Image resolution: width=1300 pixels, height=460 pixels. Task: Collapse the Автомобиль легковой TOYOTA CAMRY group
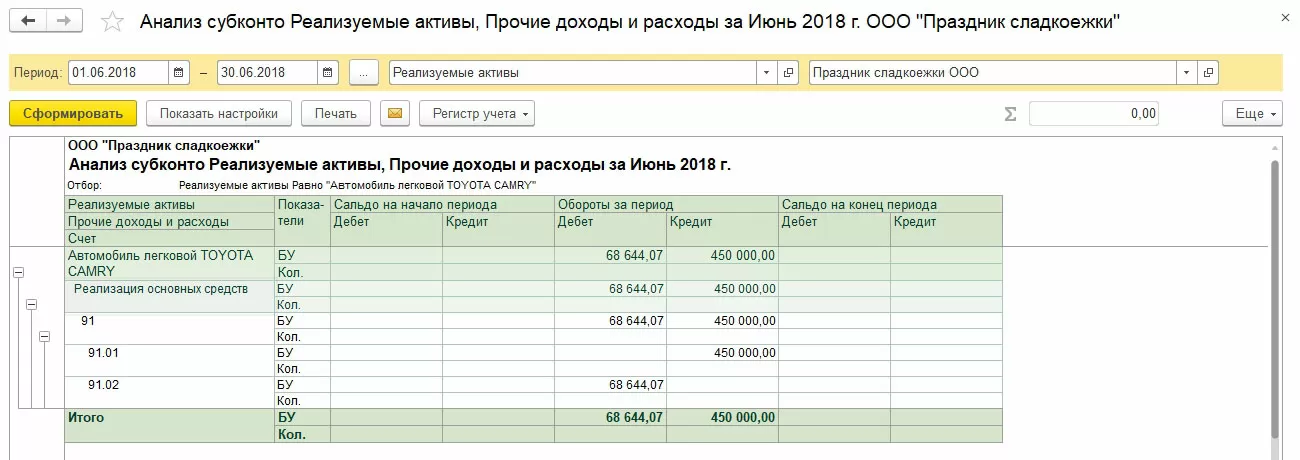point(19,271)
